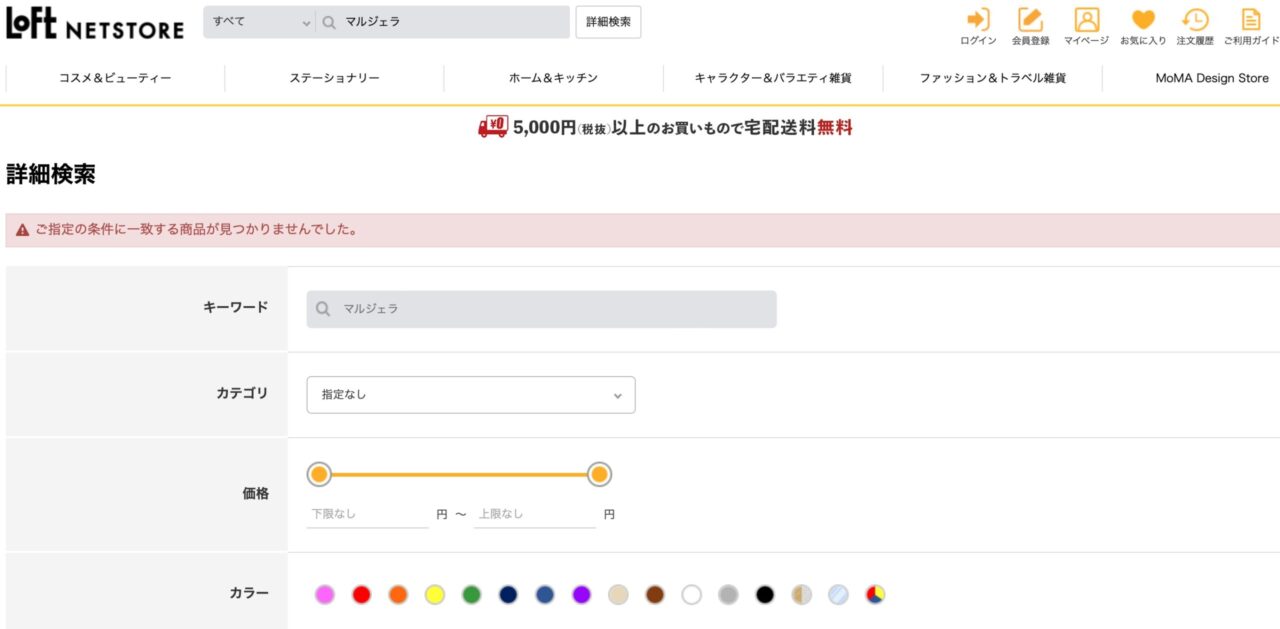The width and height of the screenshot is (1280, 629).
Task: Expand the カテゴリ 指定なし dropdown
Action: pos(471,395)
